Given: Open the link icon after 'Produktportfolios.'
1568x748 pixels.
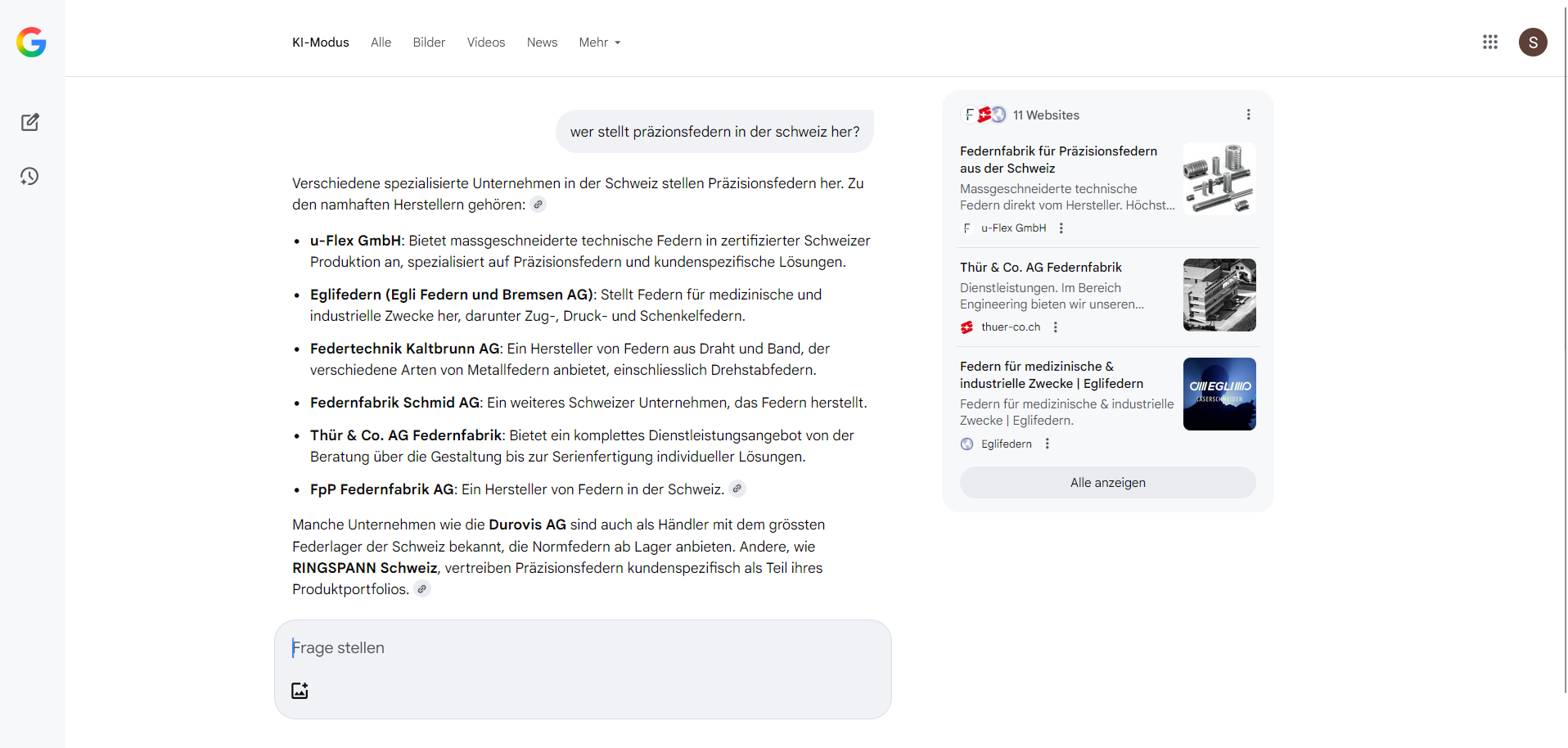Looking at the screenshot, I should (x=422, y=588).
